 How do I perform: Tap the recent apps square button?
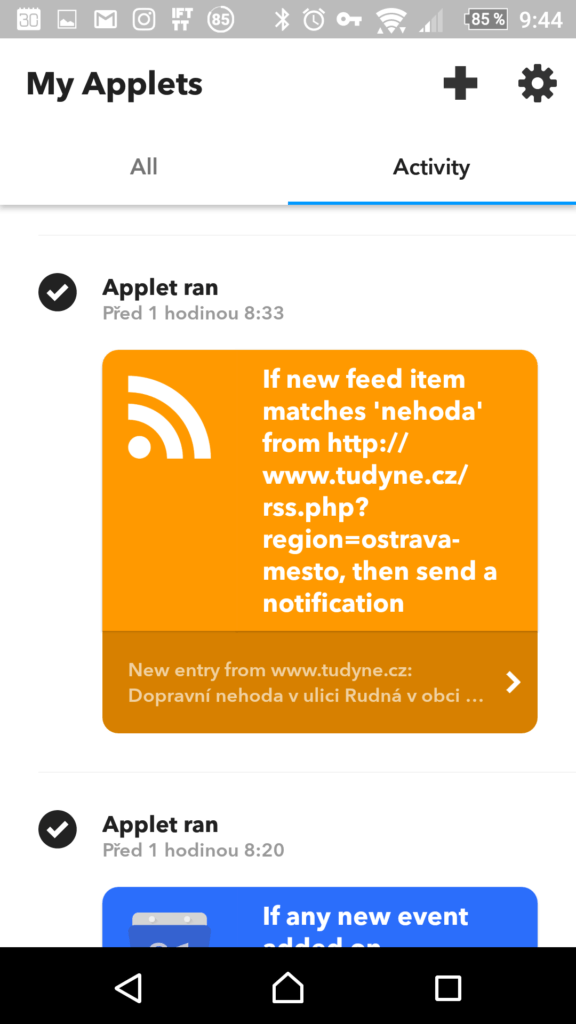point(448,987)
